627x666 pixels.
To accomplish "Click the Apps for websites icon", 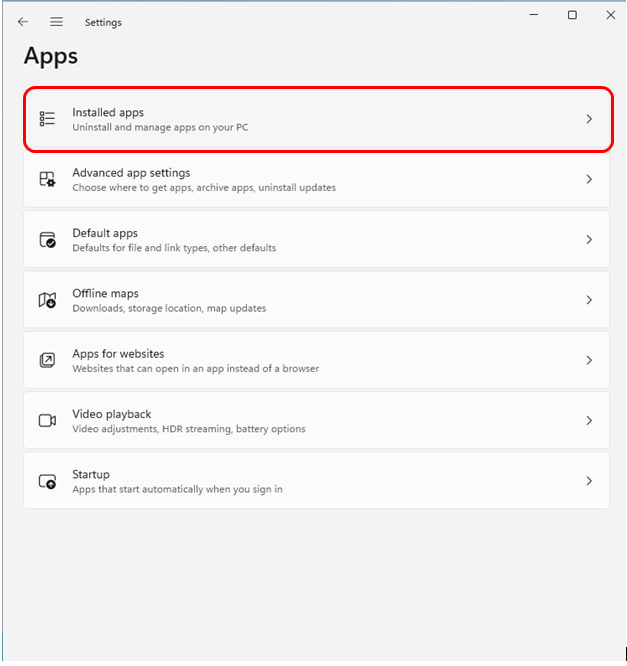I will [x=47, y=360].
